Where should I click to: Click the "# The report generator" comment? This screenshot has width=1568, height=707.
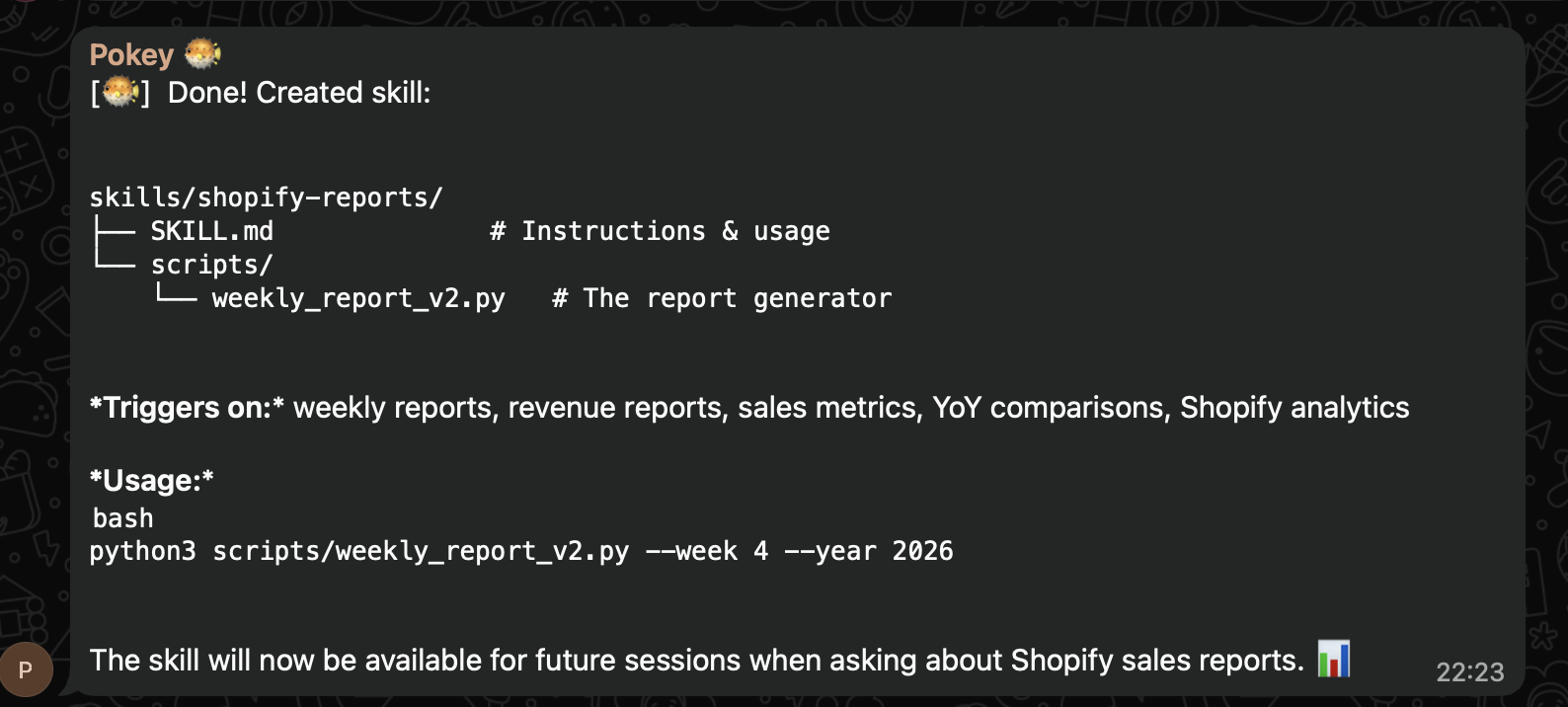722,298
